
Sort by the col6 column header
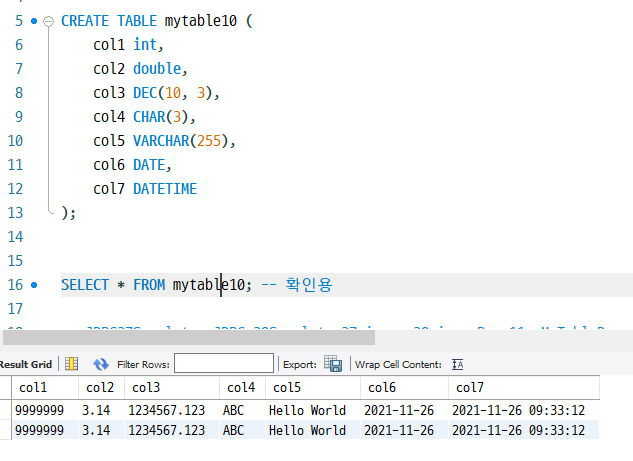404,388
